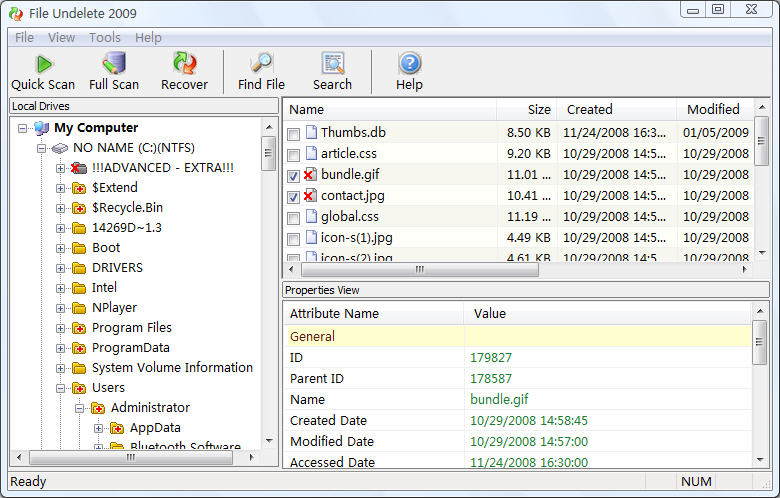780x498 pixels.
Task: Check the global.css checkbox
Action: (x=293, y=218)
